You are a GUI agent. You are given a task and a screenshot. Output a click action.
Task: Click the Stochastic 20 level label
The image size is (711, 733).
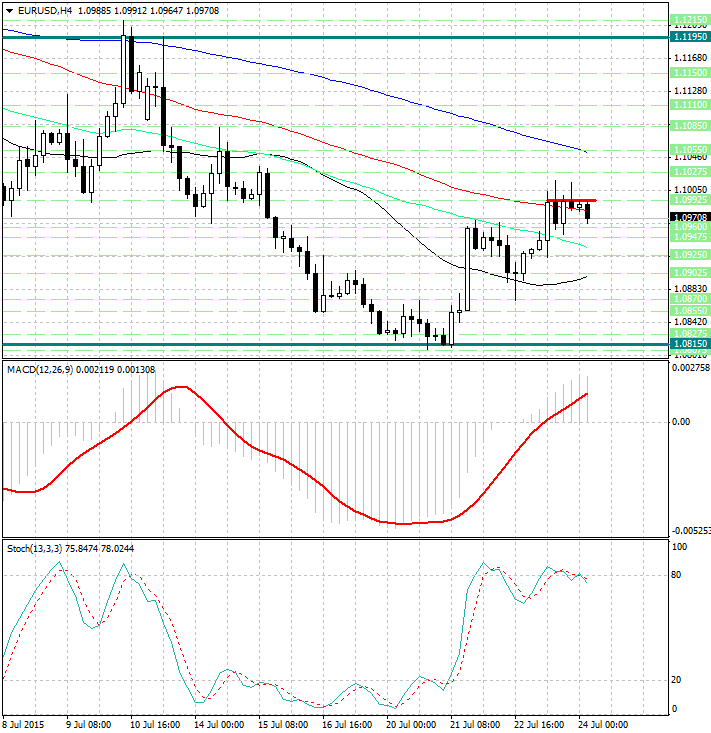tap(676, 680)
